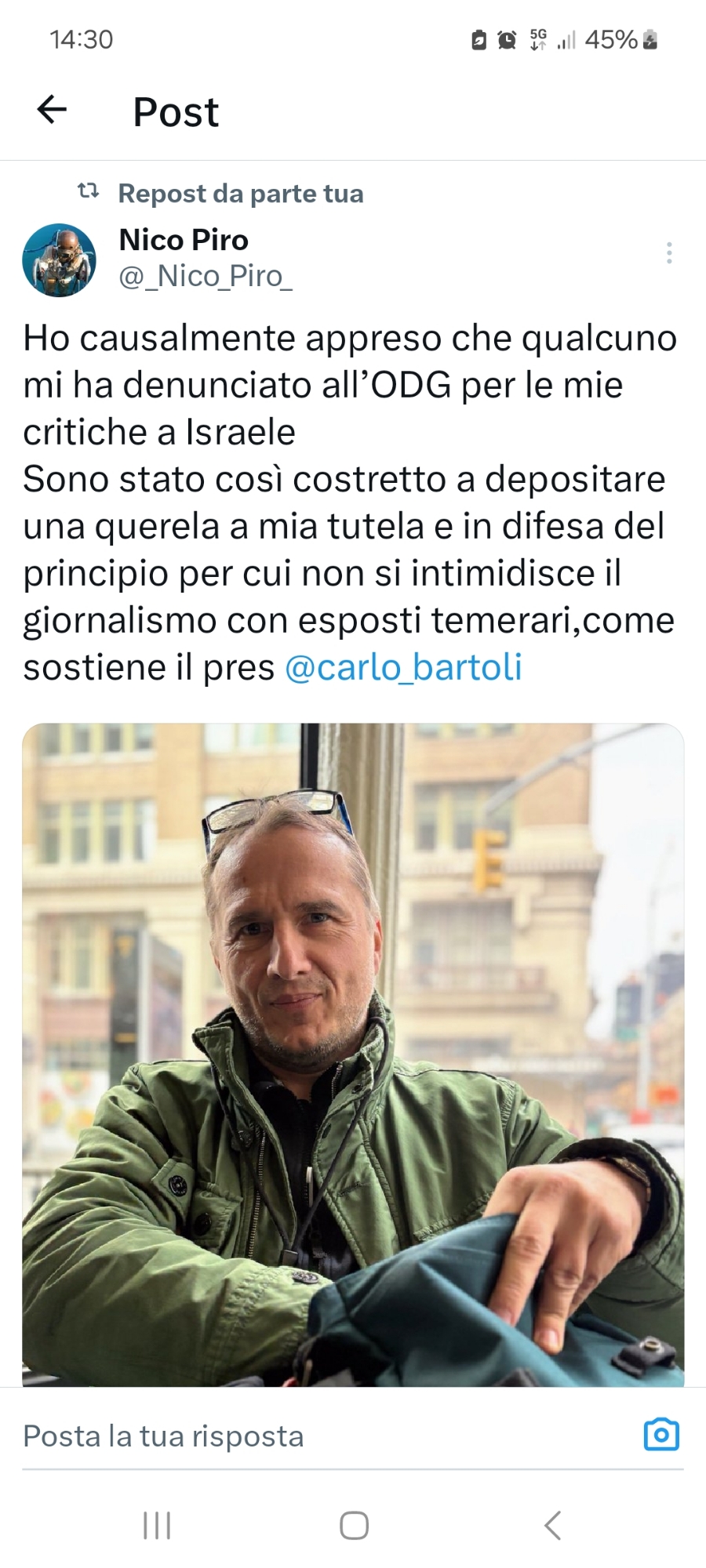Screen dimensions: 706x1568
Task: Focus the 'Posta la tua risposta' field
Action: pyautogui.click(x=329, y=1436)
